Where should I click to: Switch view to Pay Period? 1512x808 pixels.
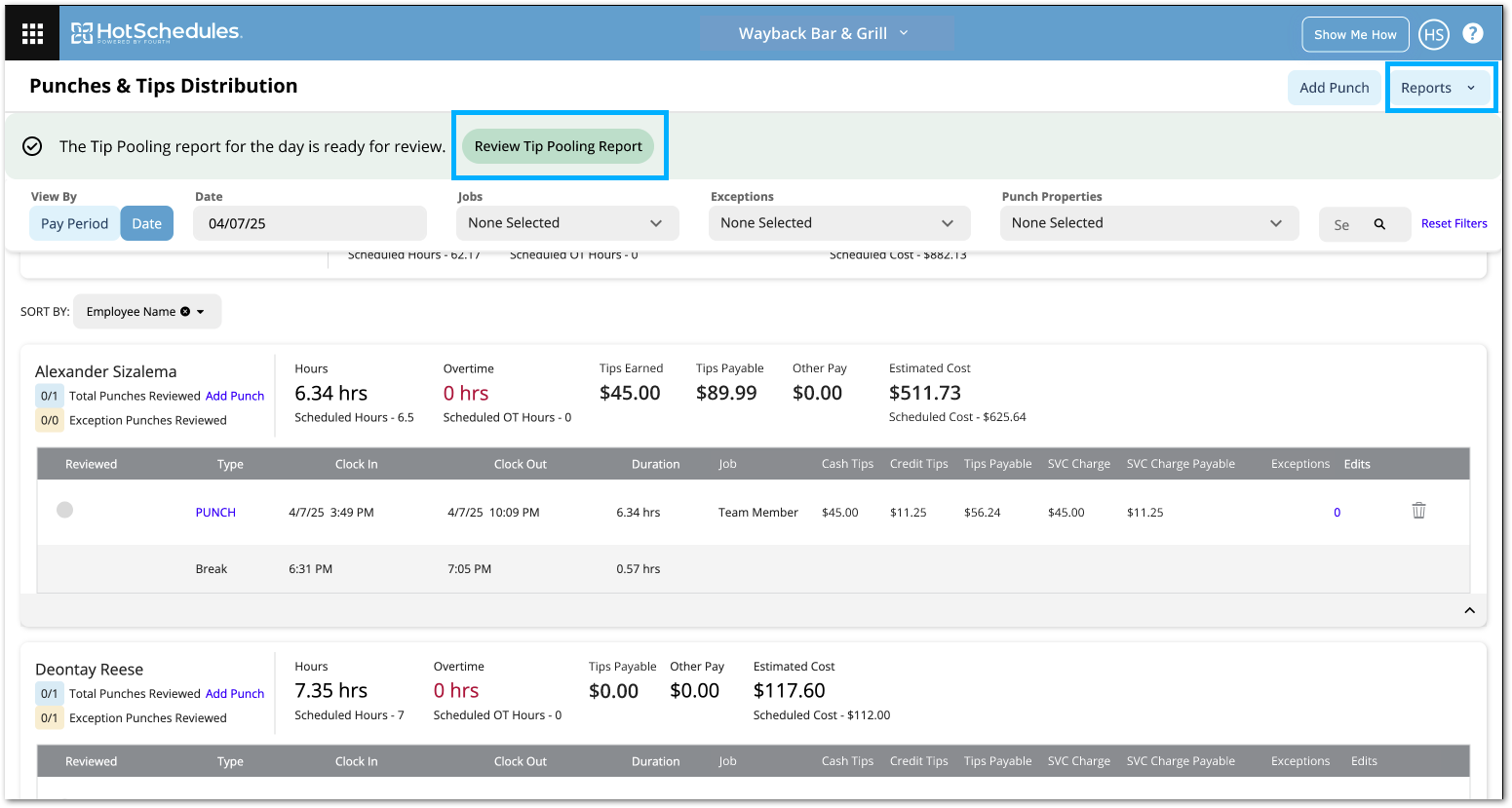(74, 223)
